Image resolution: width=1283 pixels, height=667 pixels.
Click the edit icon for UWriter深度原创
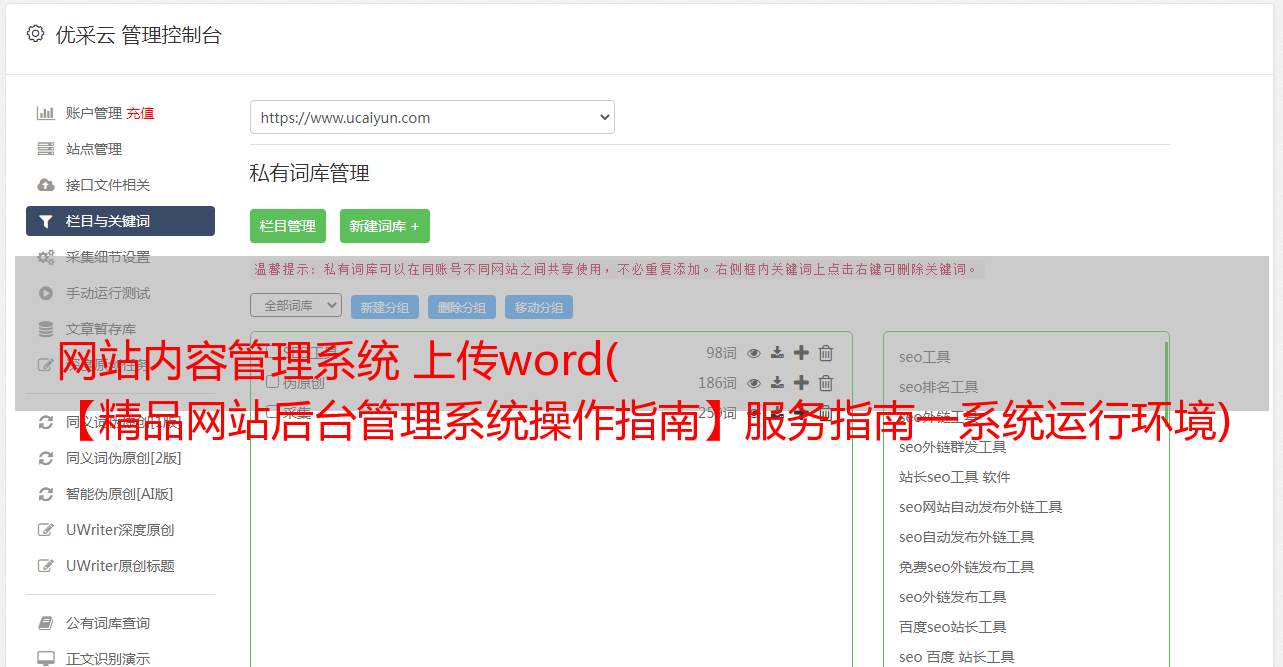pos(45,530)
